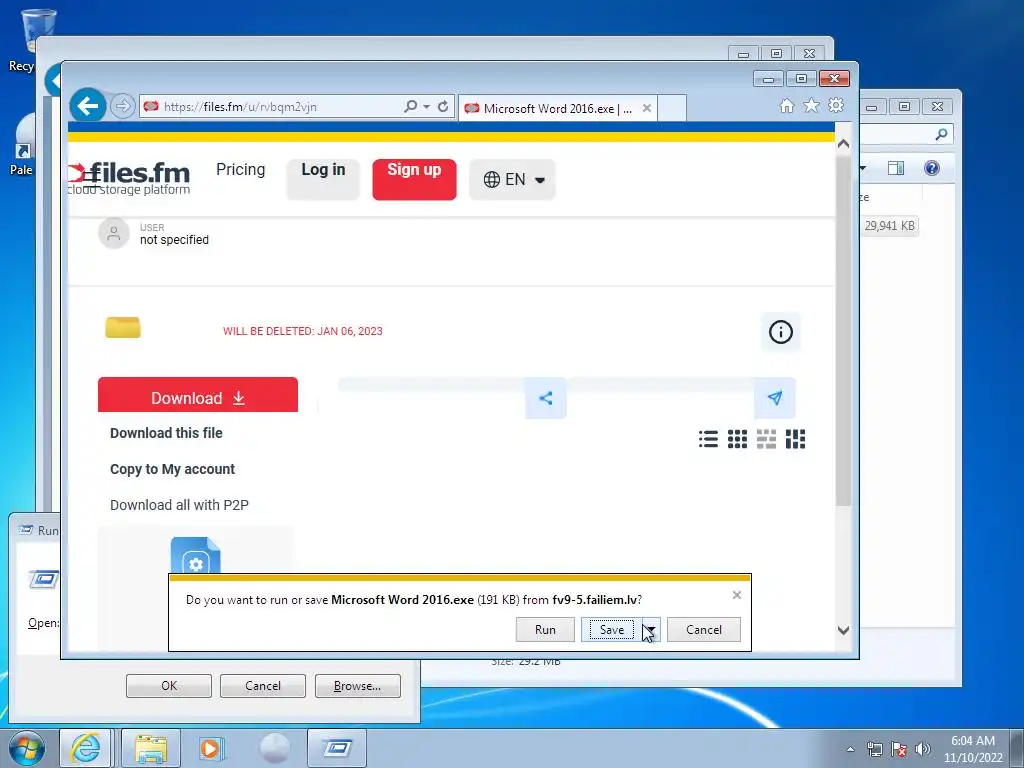Switch to grid view icon
This screenshot has height=768, width=1024.
737,439
